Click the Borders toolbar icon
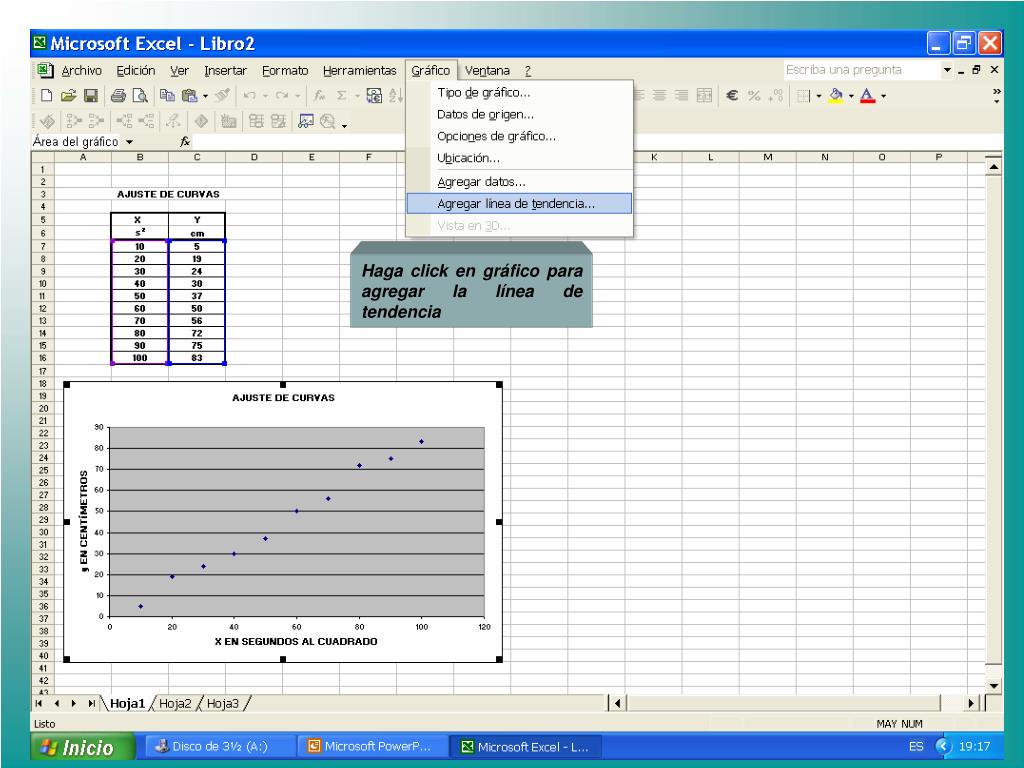 (x=804, y=96)
